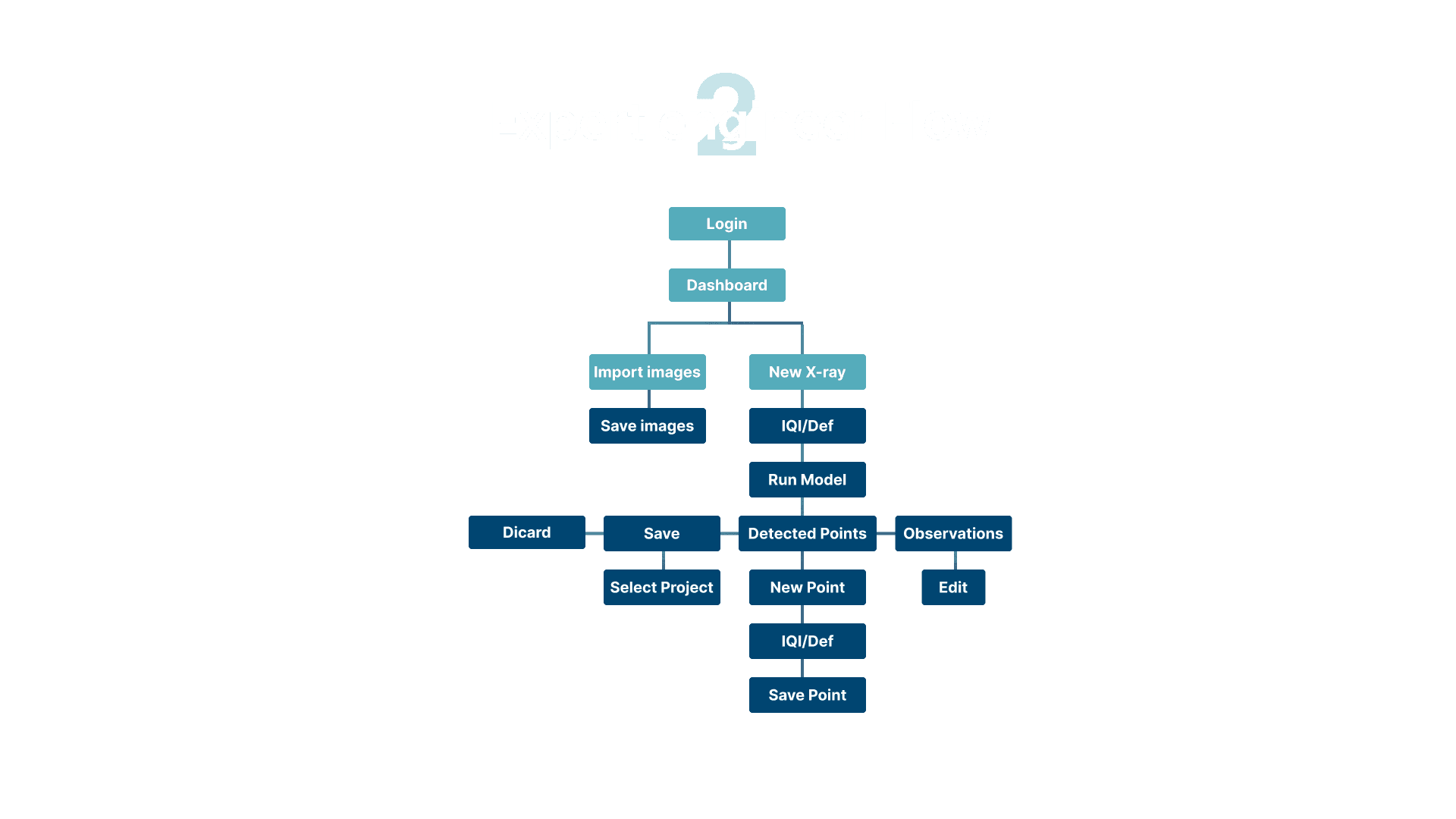Viewport: 1456px width, 819px height.
Task: Expand the New Point branch options
Action: pyautogui.click(x=807, y=587)
